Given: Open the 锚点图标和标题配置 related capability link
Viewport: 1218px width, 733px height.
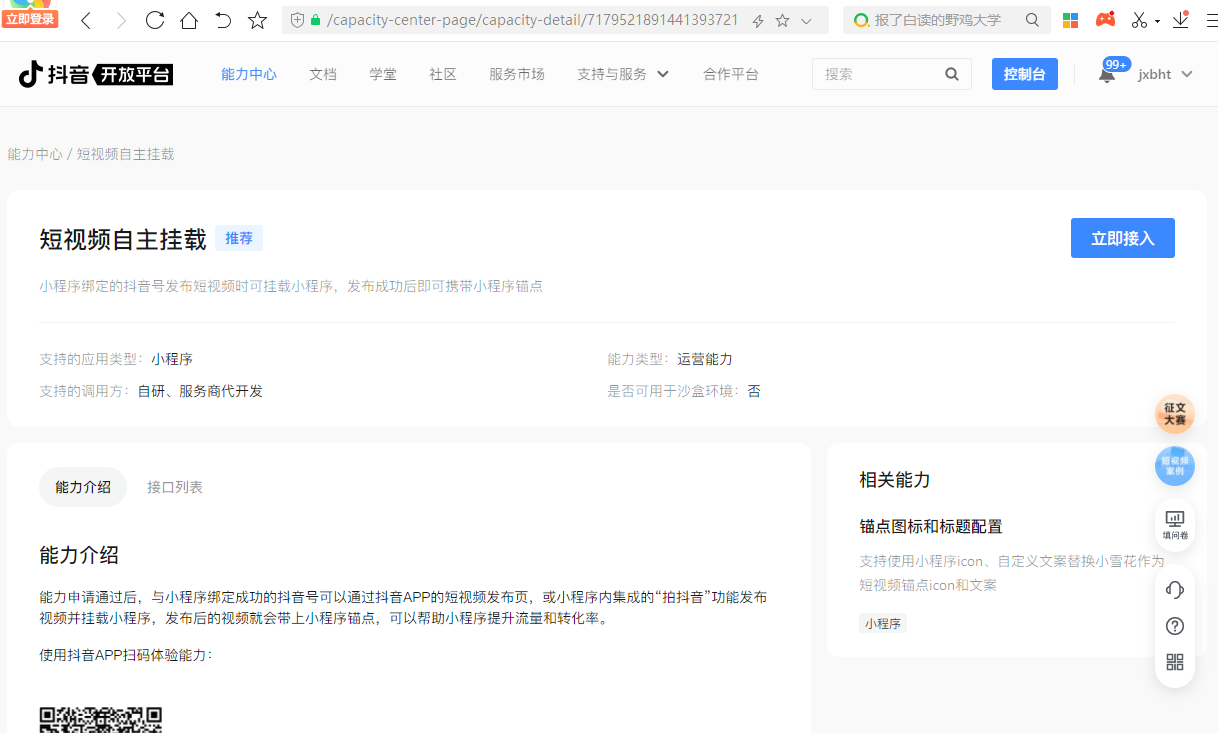Looking at the screenshot, I should (930, 526).
